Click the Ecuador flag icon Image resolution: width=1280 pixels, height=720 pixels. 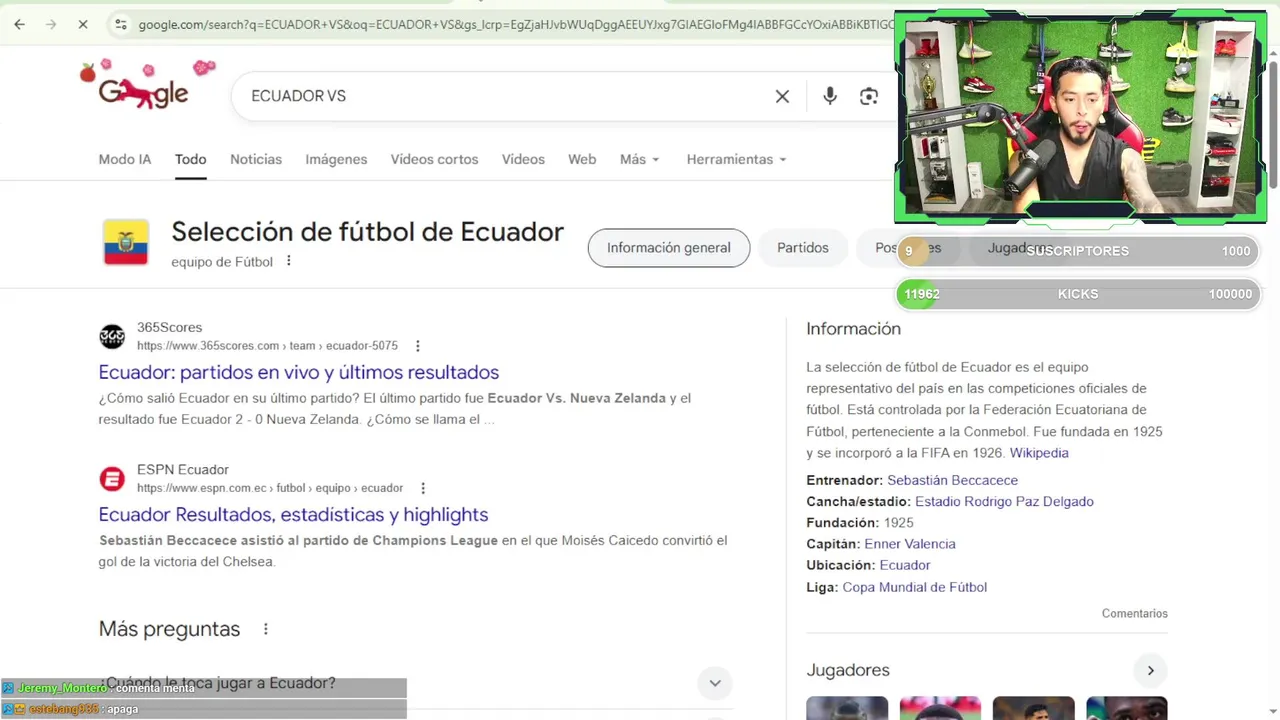126,243
